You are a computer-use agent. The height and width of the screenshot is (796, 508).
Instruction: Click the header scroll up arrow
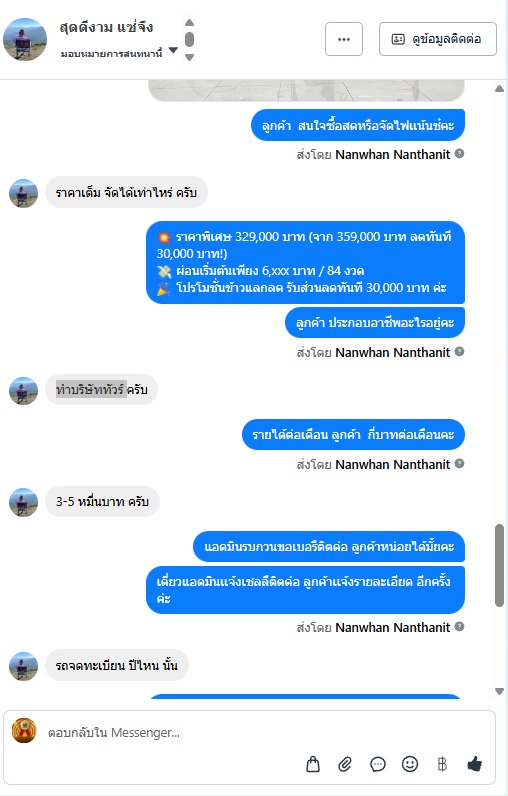click(189, 22)
